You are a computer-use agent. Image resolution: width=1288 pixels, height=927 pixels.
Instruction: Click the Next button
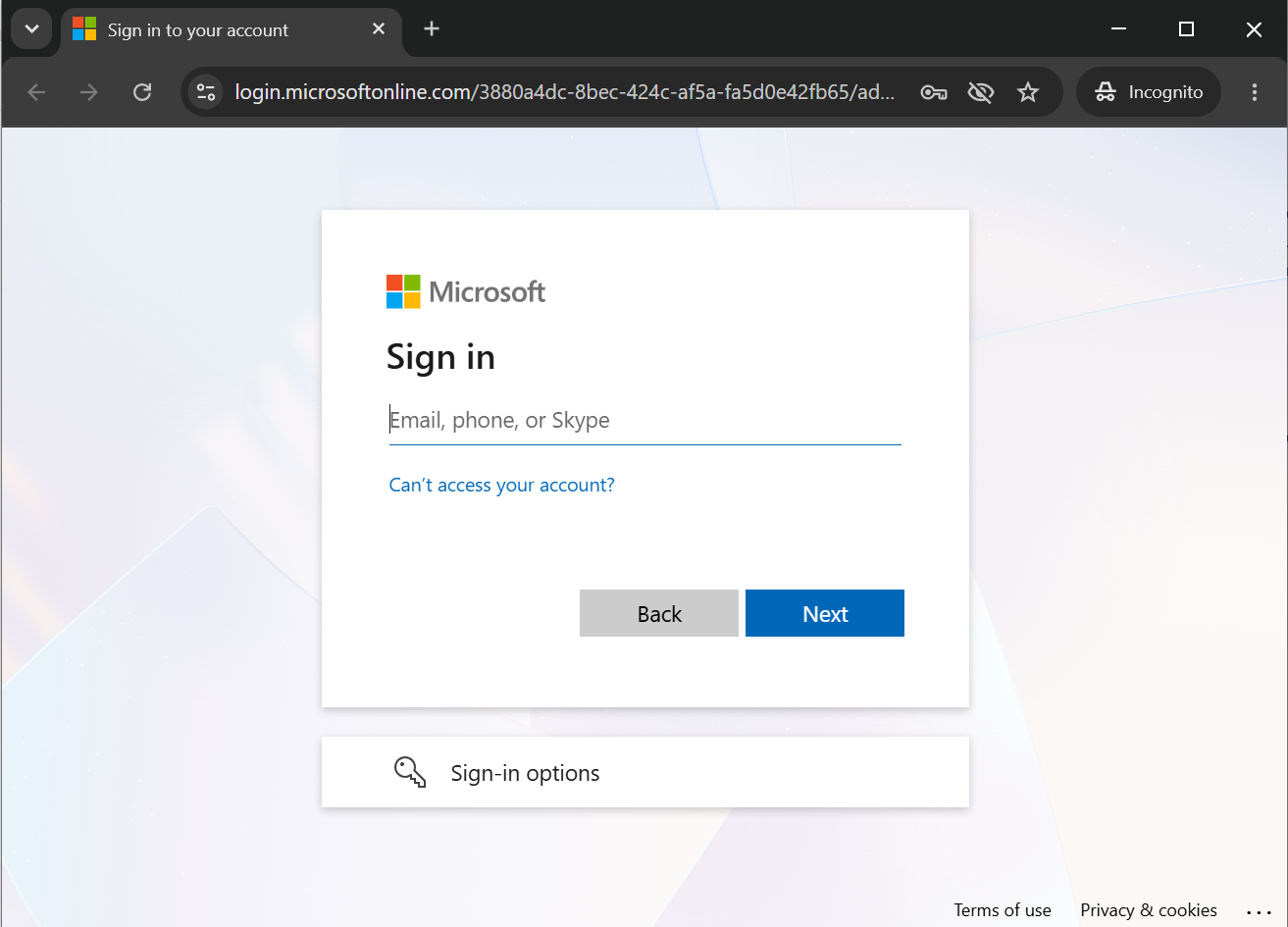tap(825, 613)
